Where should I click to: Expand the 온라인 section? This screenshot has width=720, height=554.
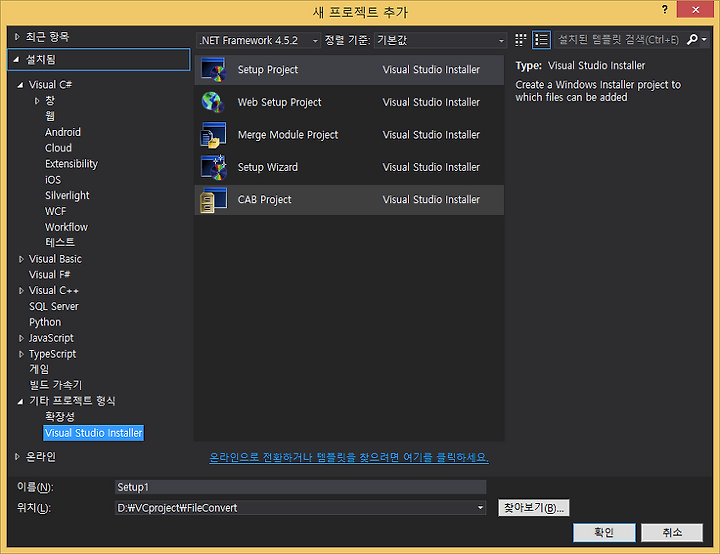pyautogui.click(x=17, y=457)
